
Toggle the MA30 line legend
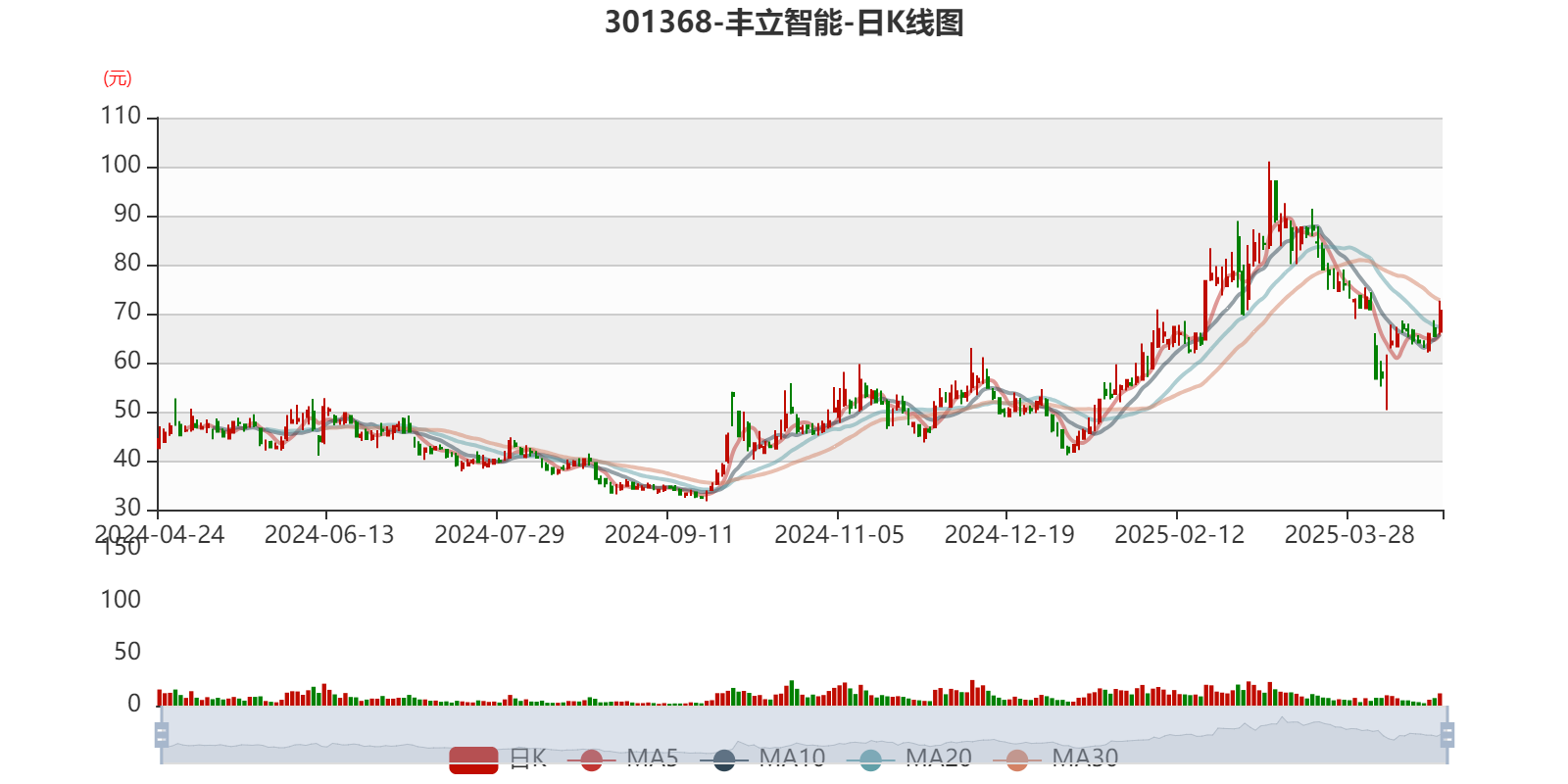point(1055,759)
